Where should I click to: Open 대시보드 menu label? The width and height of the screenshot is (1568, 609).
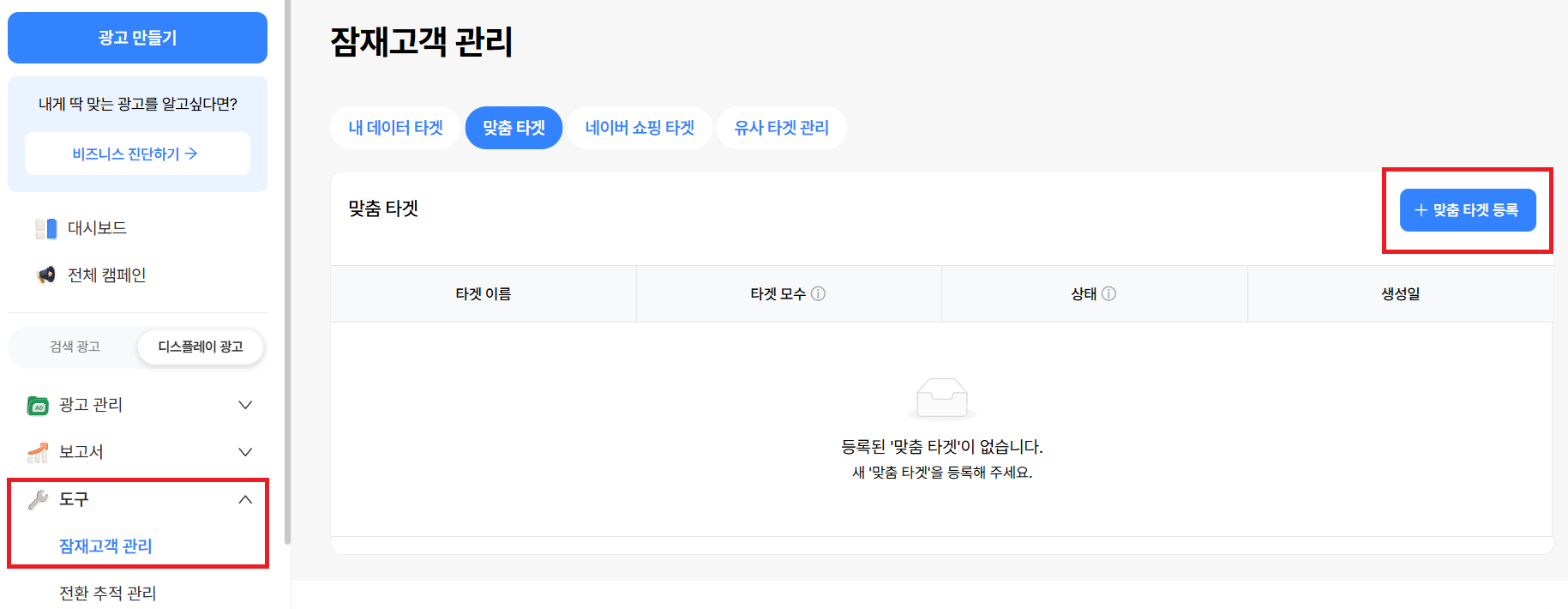click(97, 228)
